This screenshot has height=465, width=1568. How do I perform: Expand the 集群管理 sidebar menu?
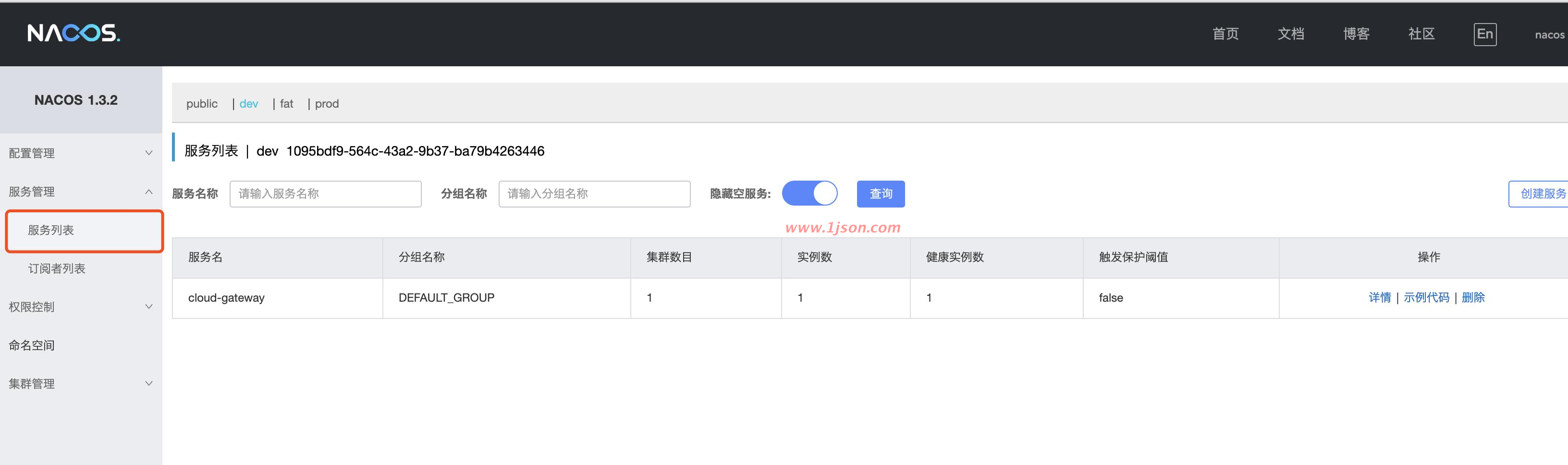(x=80, y=383)
